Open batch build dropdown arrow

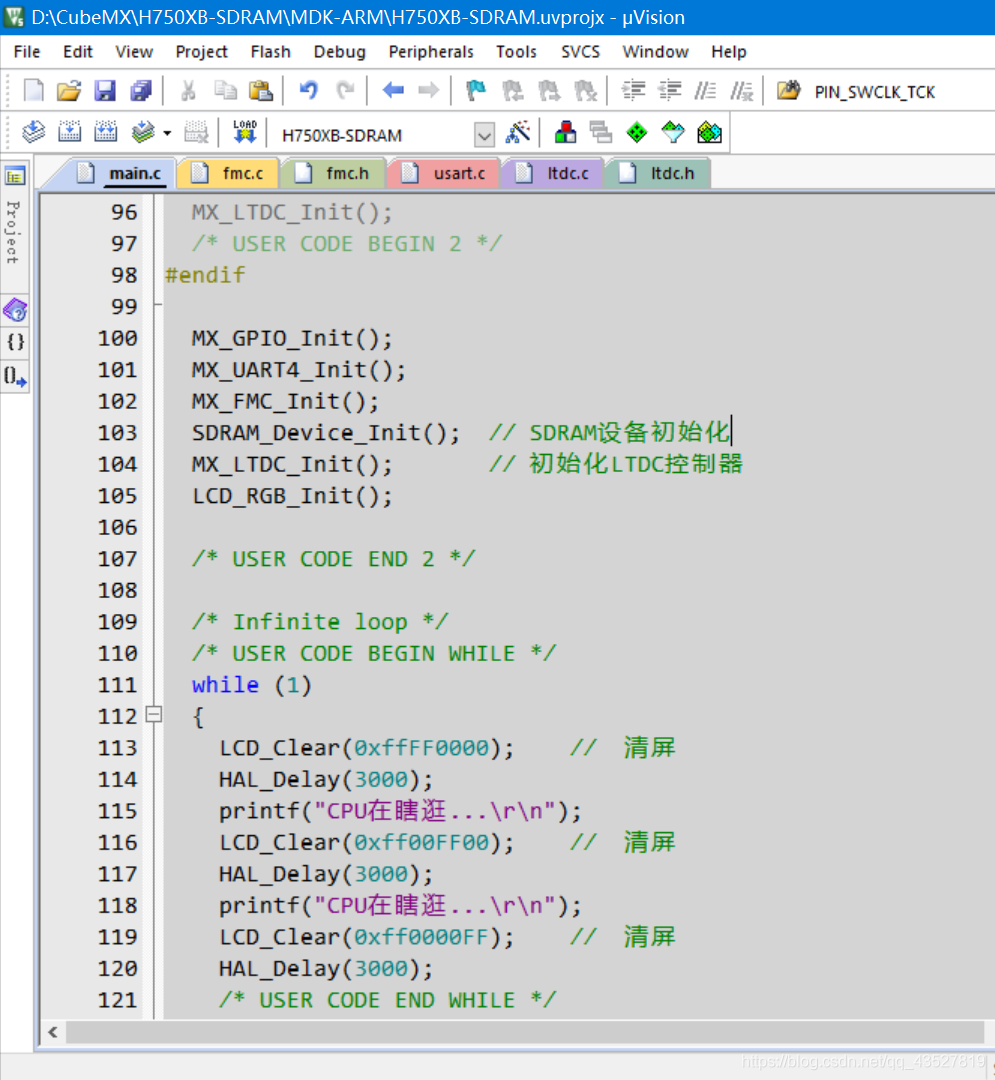pos(167,132)
